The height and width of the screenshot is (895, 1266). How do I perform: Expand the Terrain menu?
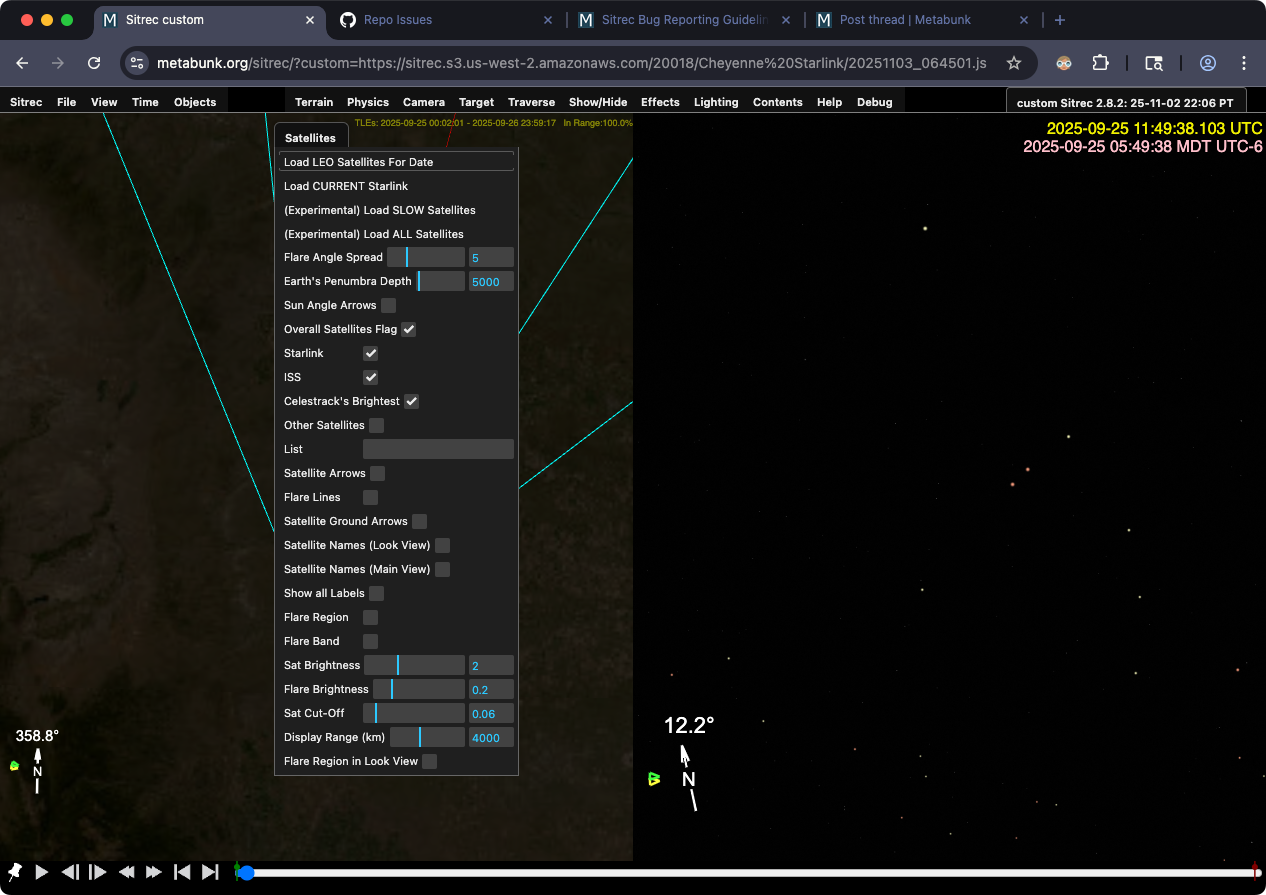coord(314,102)
